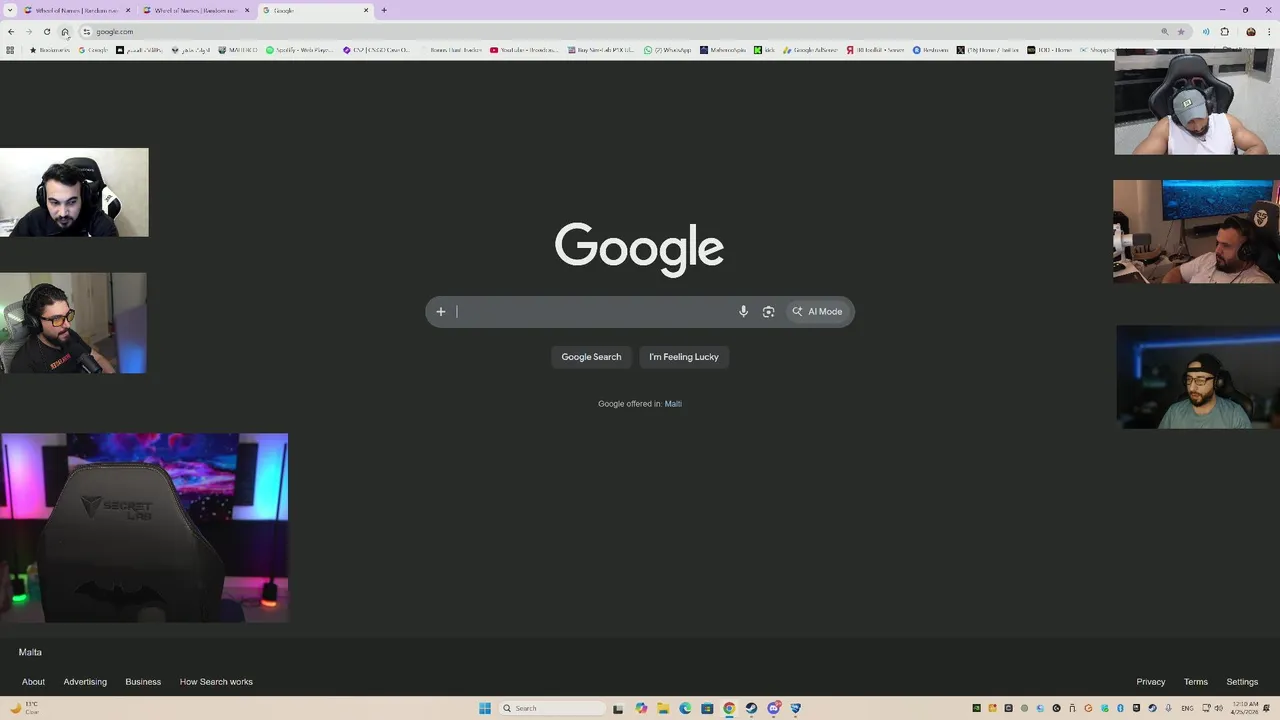The height and width of the screenshot is (720, 1280).
Task: Click the ENG language indicator
Action: pyautogui.click(x=1188, y=708)
